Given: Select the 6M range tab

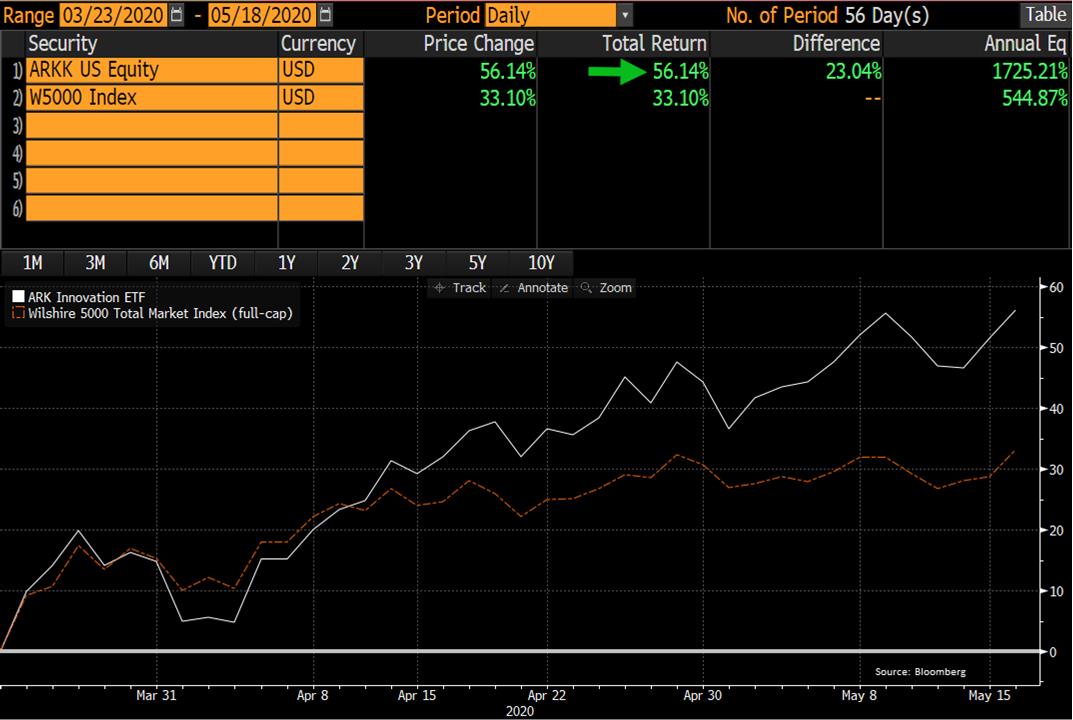Looking at the screenshot, I should tap(159, 263).
